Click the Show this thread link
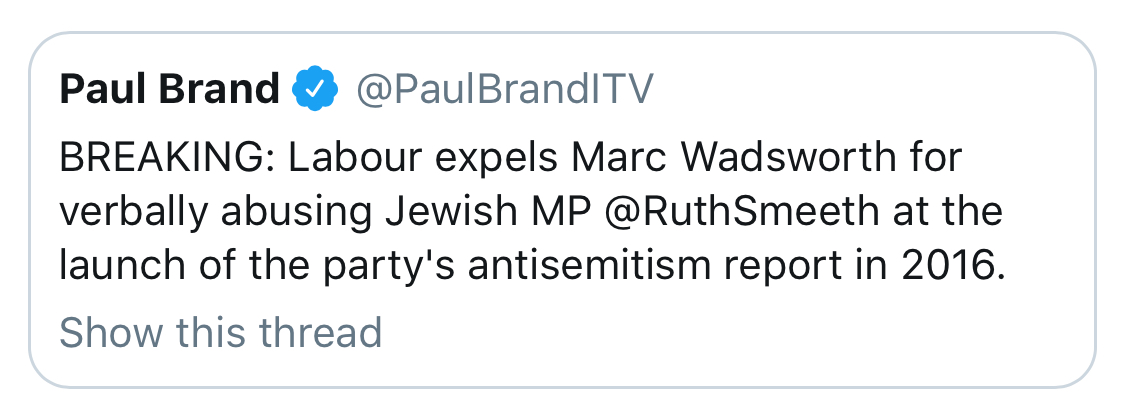This screenshot has height=413, width=1125. (221, 331)
